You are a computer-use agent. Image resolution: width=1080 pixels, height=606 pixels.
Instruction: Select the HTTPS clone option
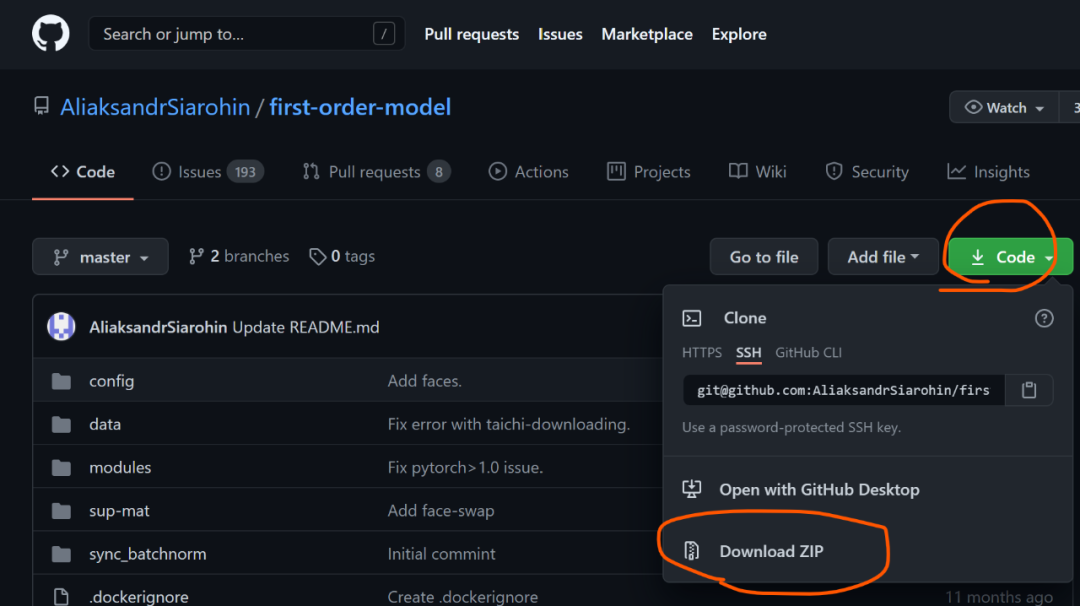(701, 353)
